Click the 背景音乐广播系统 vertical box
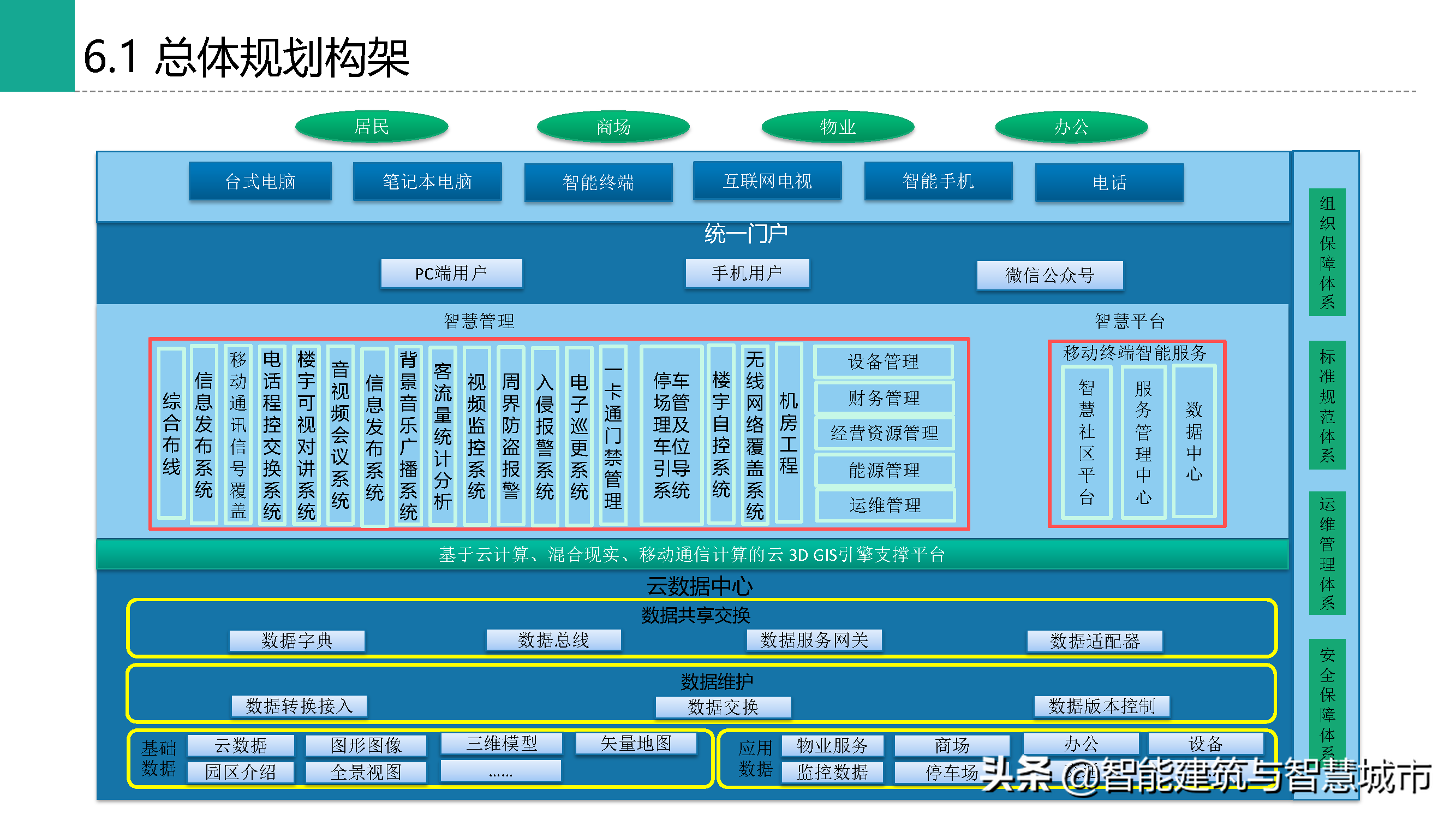Image resolution: width=1456 pixels, height=819 pixels. pos(409,435)
